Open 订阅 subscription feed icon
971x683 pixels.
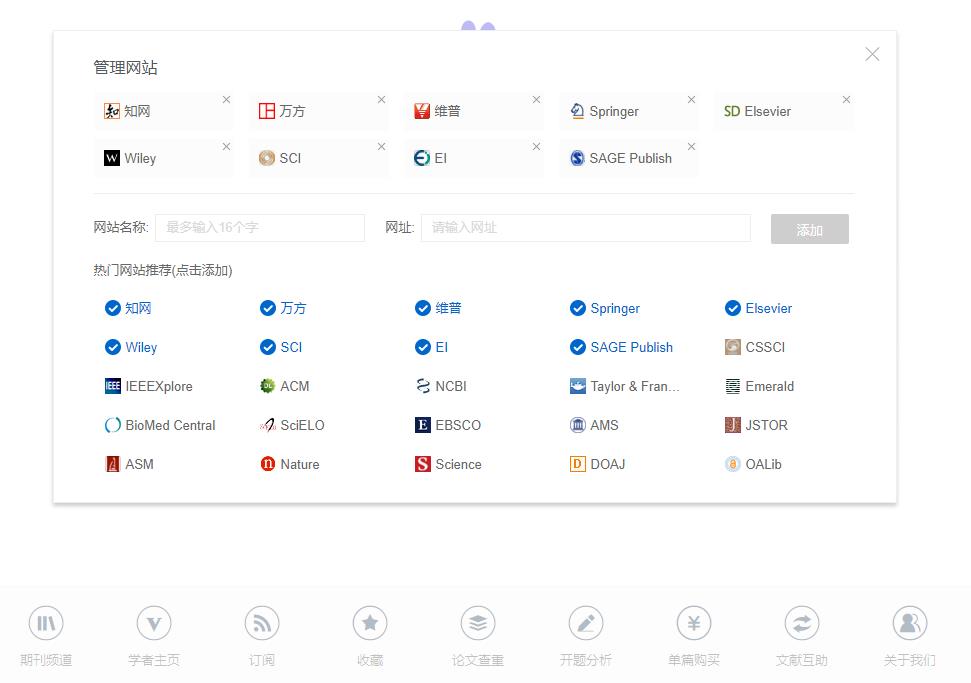[262, 623]
